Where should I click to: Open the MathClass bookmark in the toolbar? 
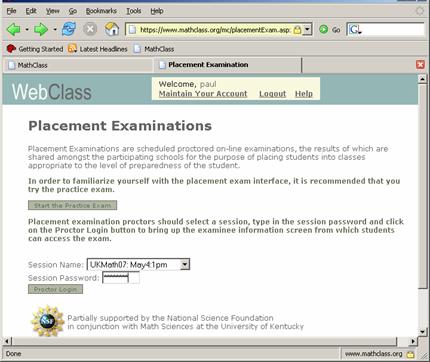click(154, 49)
